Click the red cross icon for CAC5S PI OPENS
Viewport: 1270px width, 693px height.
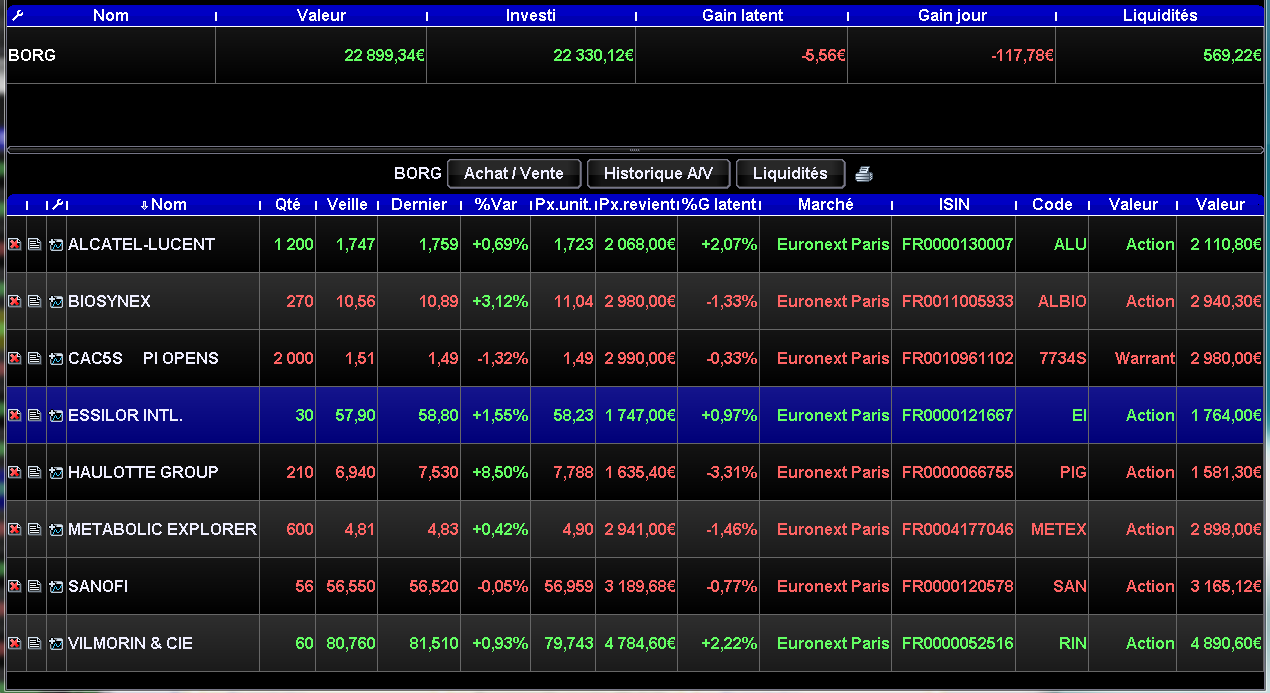tap(15, 358)
